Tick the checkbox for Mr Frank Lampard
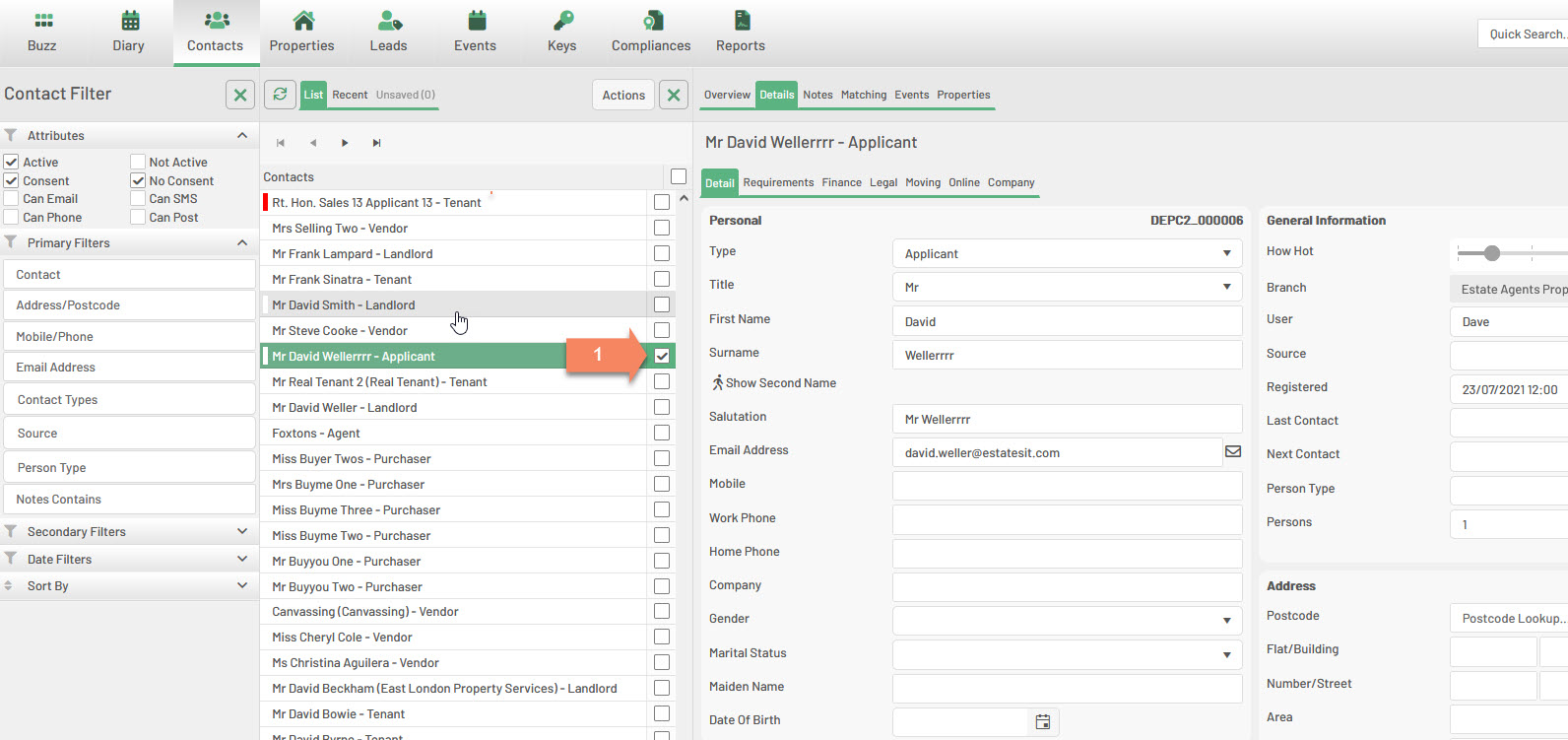Image resolution: width=1568 pixels, height=740 pixels. 662,253
